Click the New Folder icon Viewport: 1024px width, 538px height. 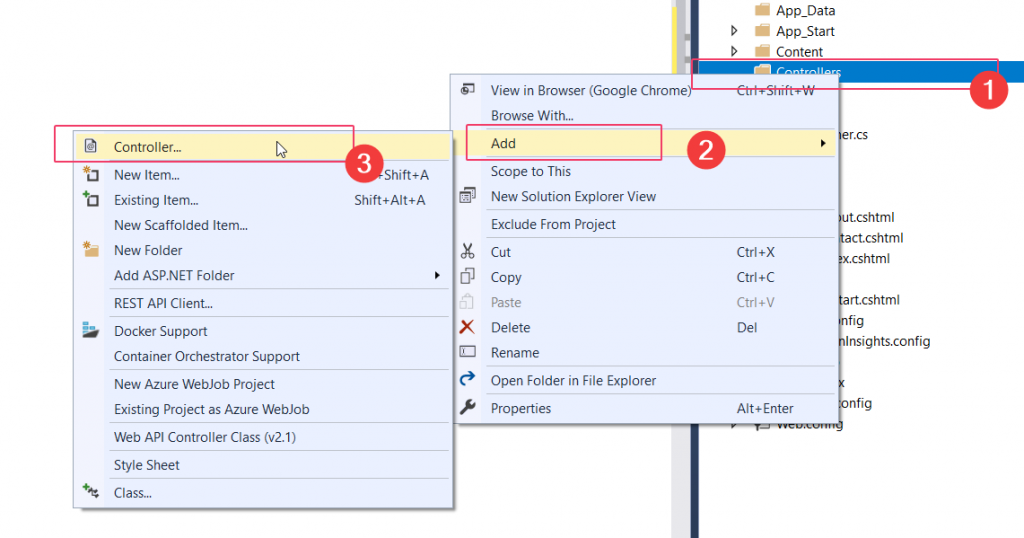click(x=91, y=250)
